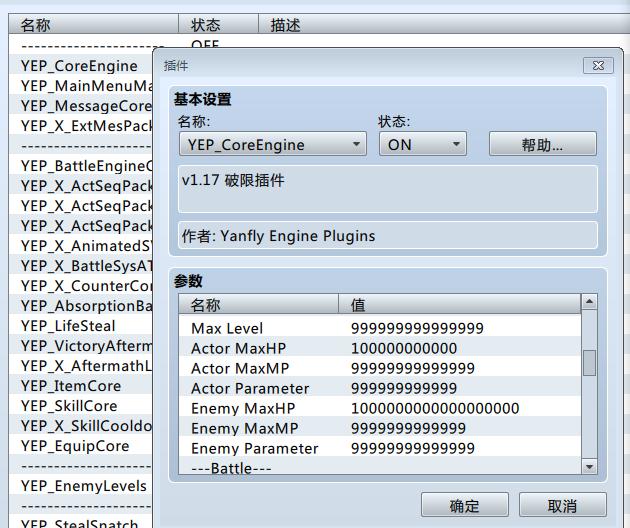The height and width of the screenshot is (528, 630).
Task: Open the 名称 plugin dropdown YEP_CoreEngine
Action: (x=273, y=144)
